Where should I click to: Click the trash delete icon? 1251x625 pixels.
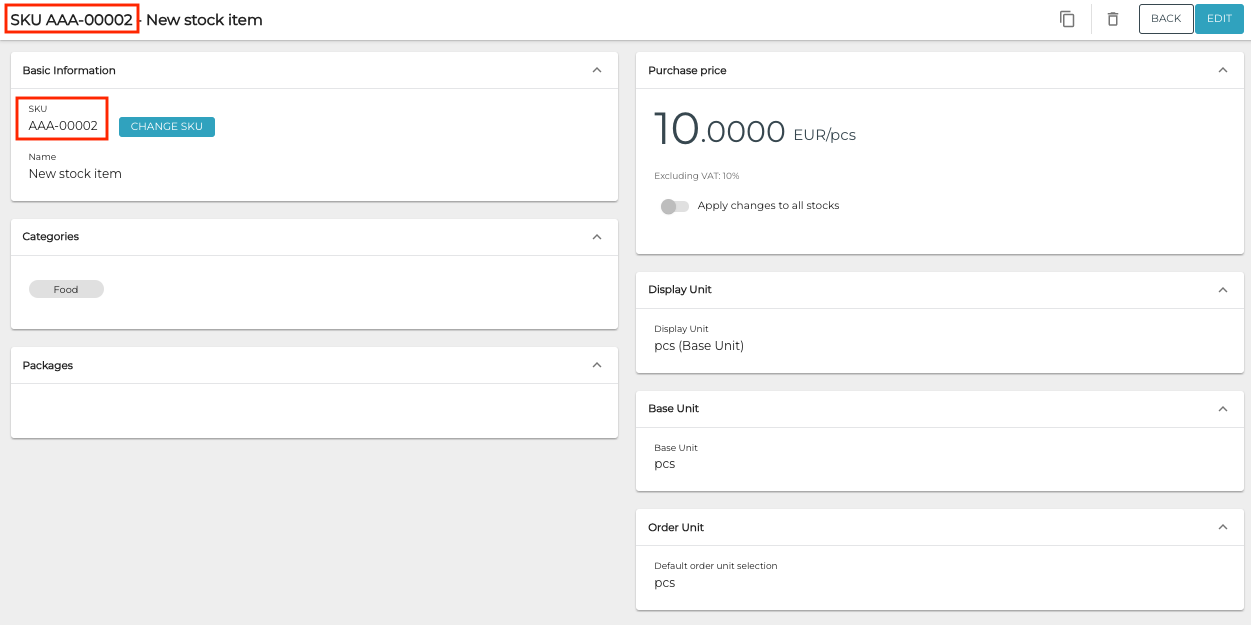(x=1112, y=19)
